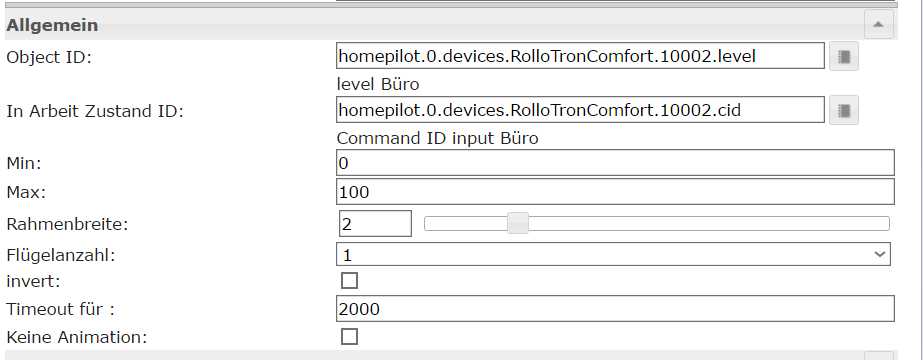Open object selector for Object ID

pos(844,56)
